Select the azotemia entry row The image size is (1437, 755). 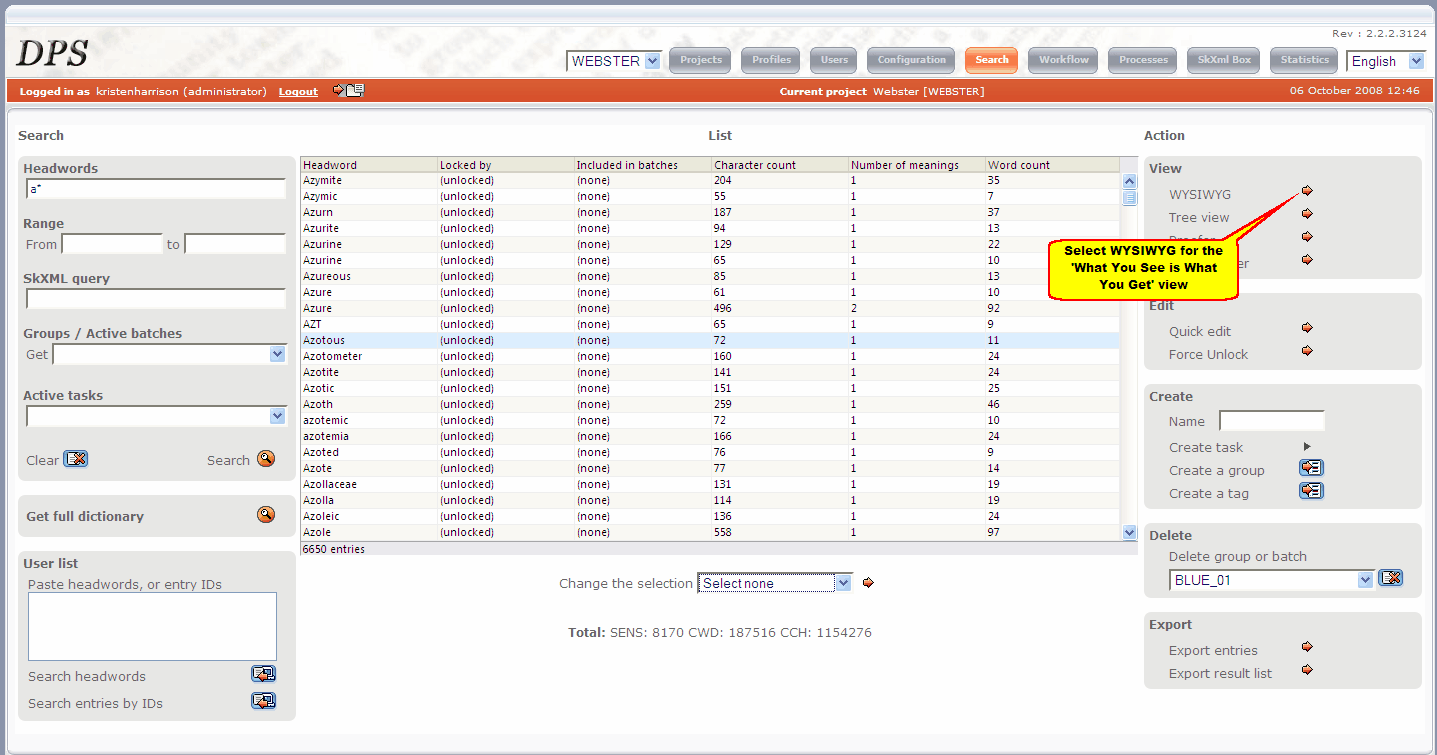(x=710, y=436)
